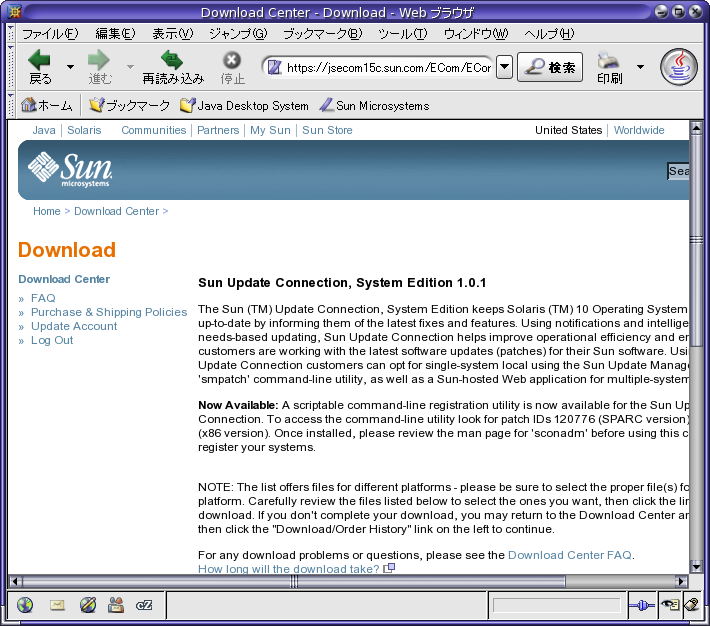The width and height of the screenshot is (710, 626).
Task: Follow the My Sun link
Action: (x=270, y=130)
